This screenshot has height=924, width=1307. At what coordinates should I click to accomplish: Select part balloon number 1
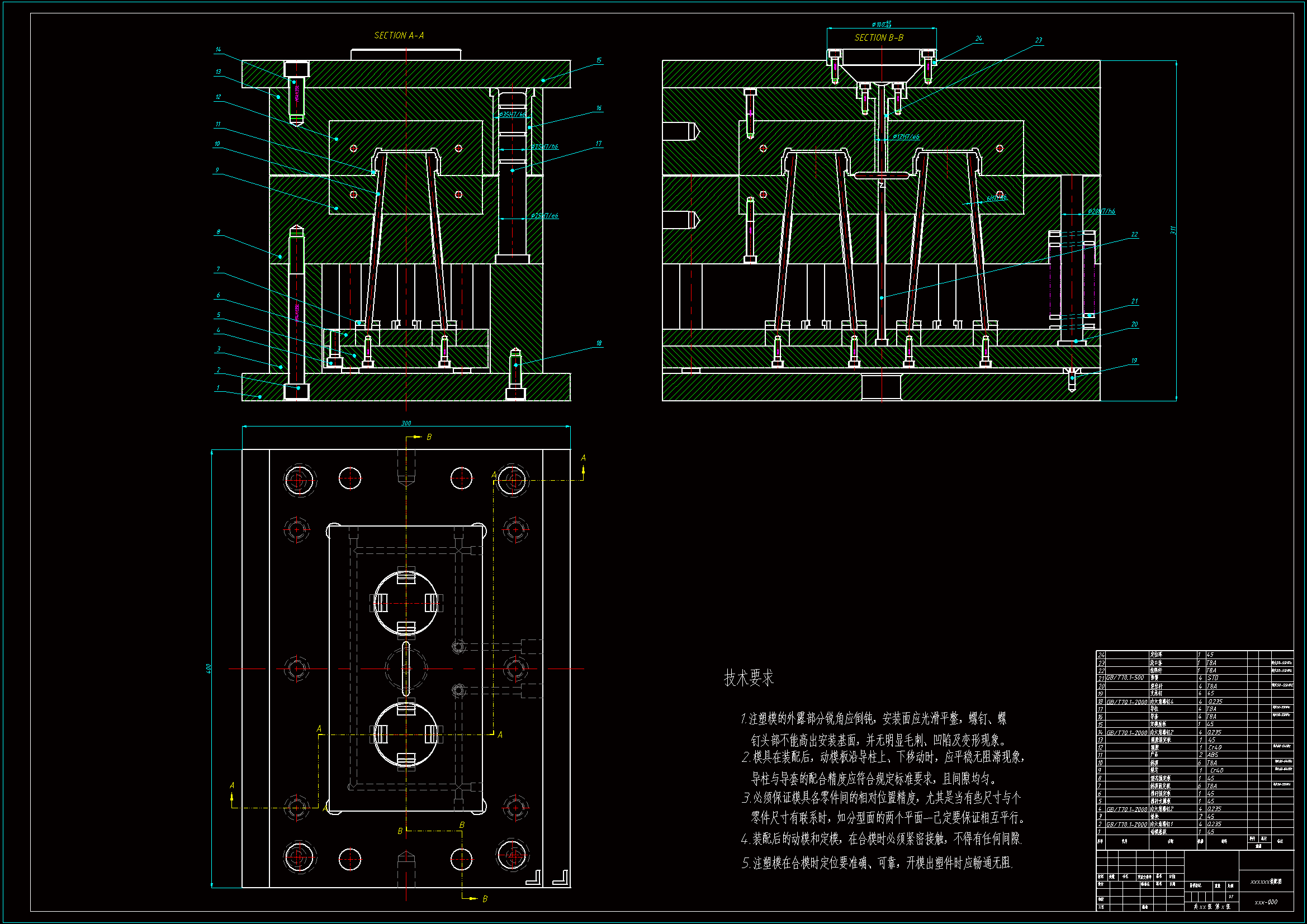click(217, 388)
